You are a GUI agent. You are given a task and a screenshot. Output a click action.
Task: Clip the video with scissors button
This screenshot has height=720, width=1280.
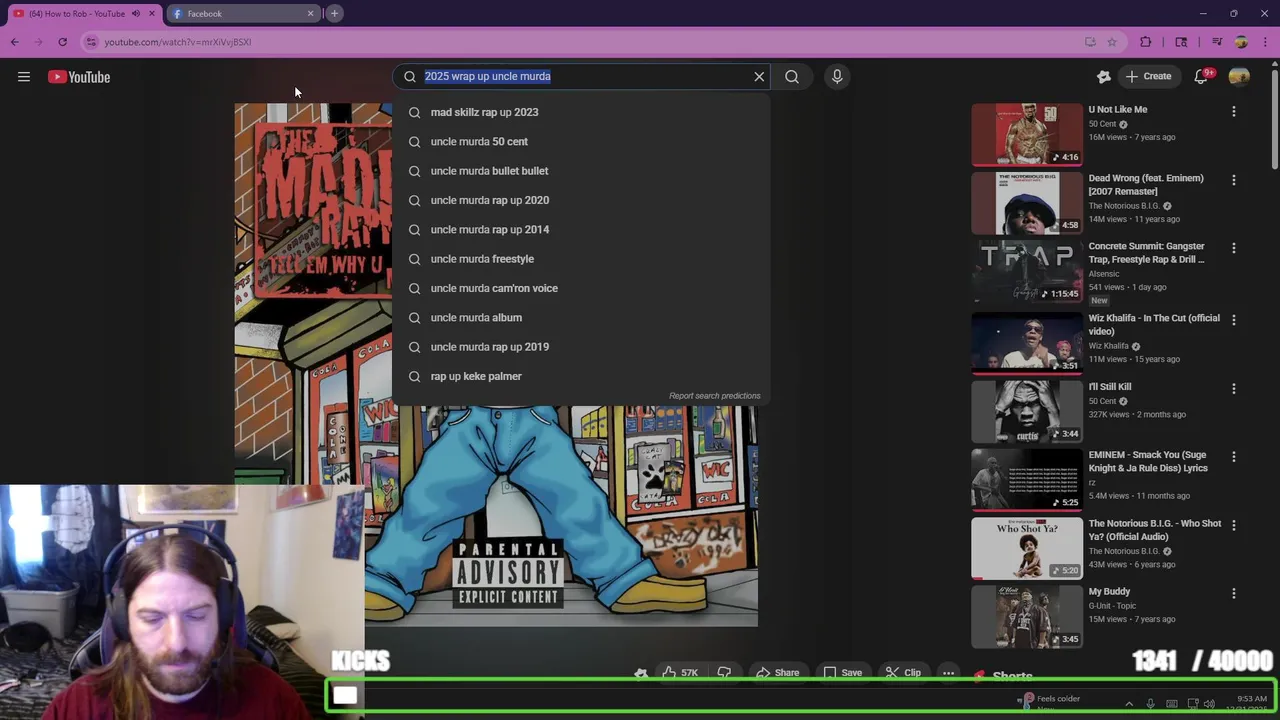pyautogui.click(x=903, y=673)
